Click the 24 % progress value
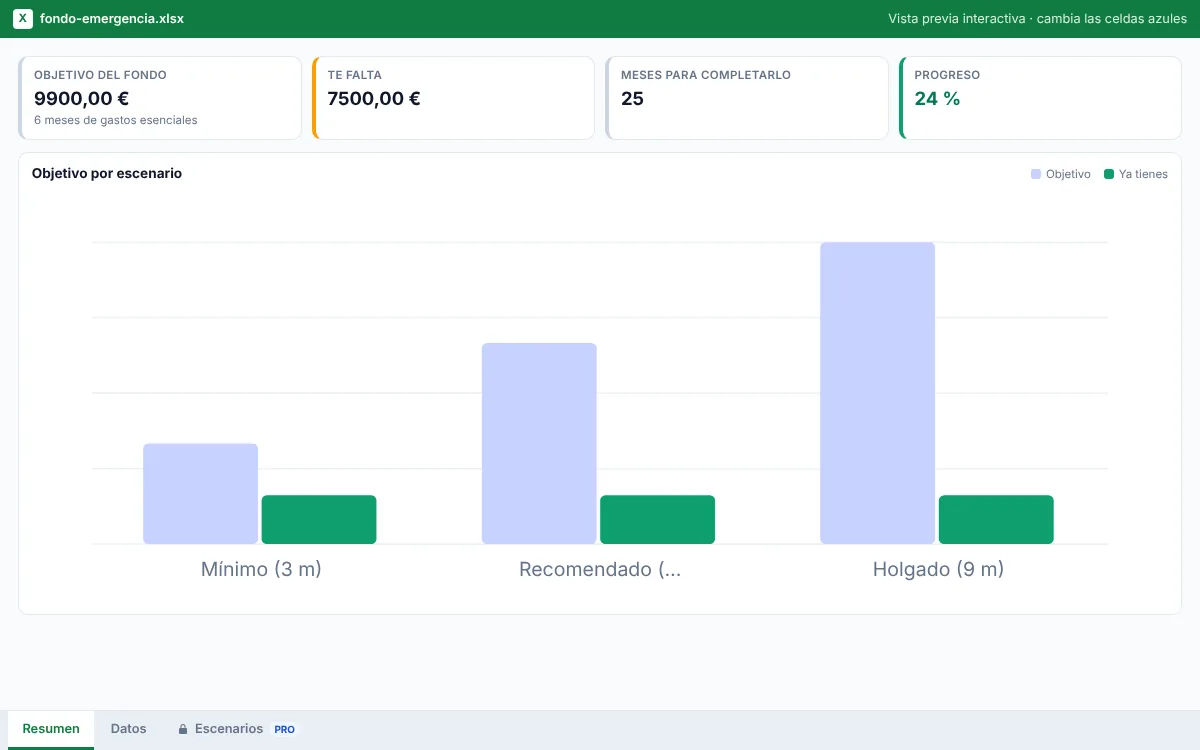The height and width of the screenshot is (750, 1200). (x=937, y=98)
